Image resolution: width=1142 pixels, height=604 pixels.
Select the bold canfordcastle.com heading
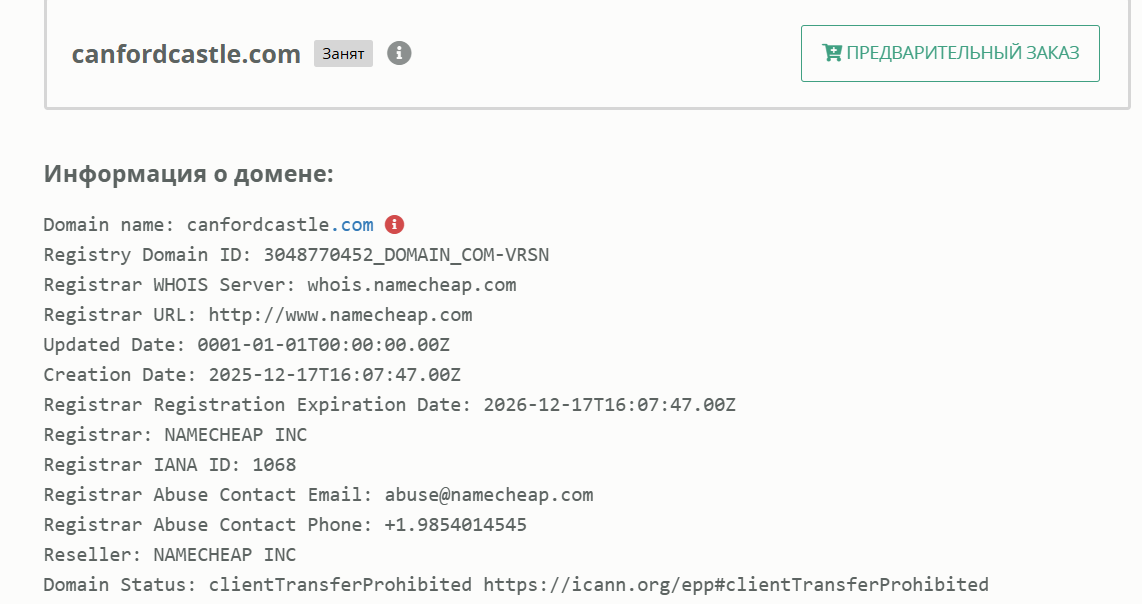coord(186,54)
